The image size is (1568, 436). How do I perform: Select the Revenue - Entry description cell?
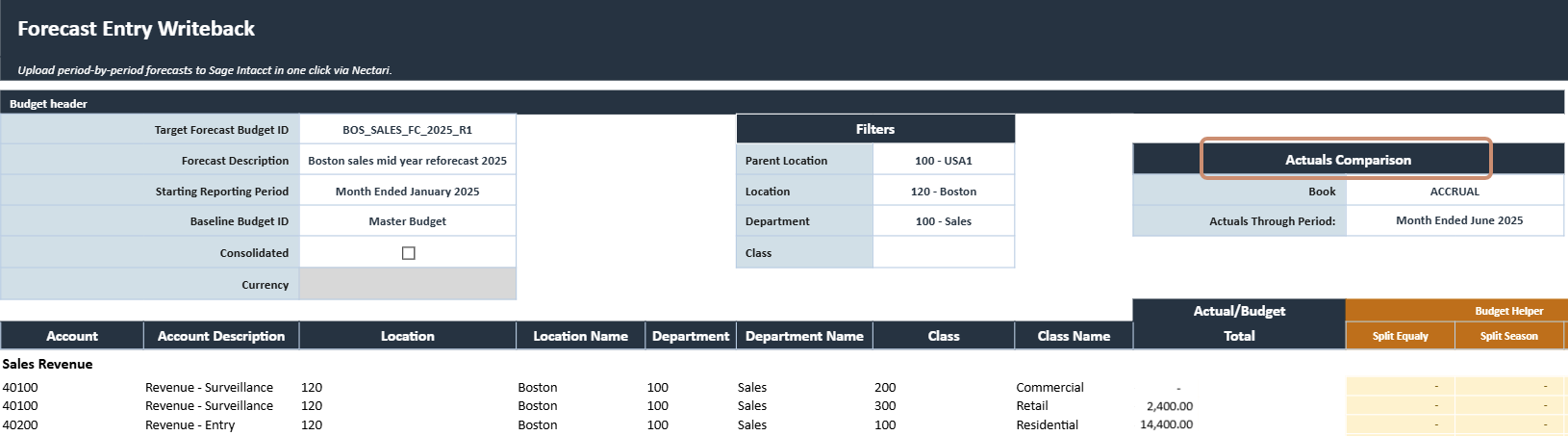190,424
